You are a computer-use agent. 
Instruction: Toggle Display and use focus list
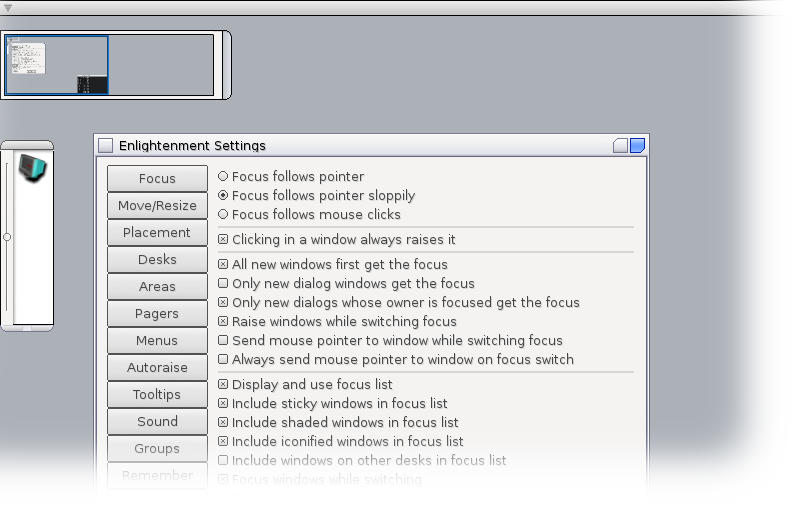coord(305,384)
